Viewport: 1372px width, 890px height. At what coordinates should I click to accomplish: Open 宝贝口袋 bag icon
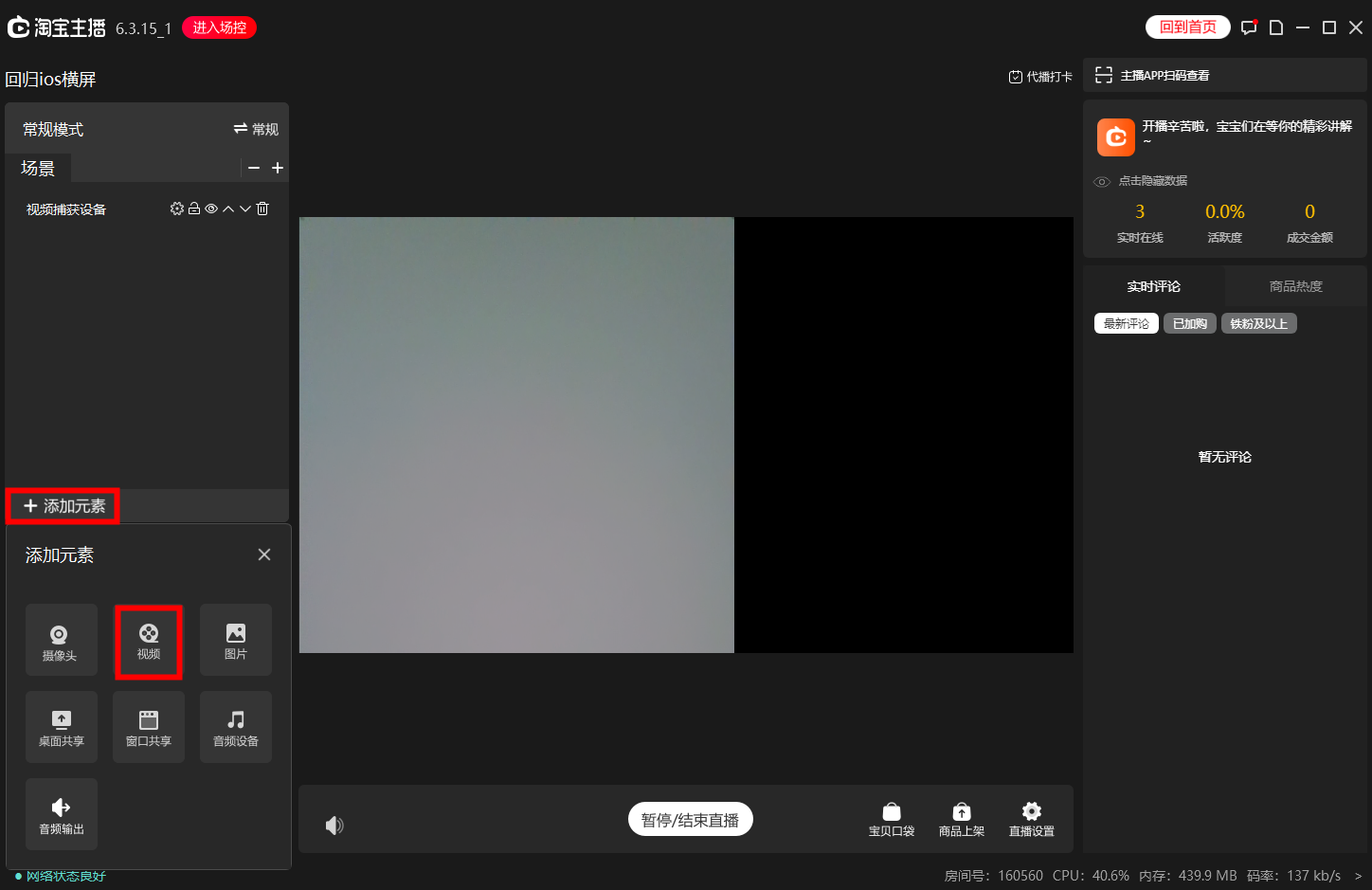pyautogui.click(x=892, y=820)
